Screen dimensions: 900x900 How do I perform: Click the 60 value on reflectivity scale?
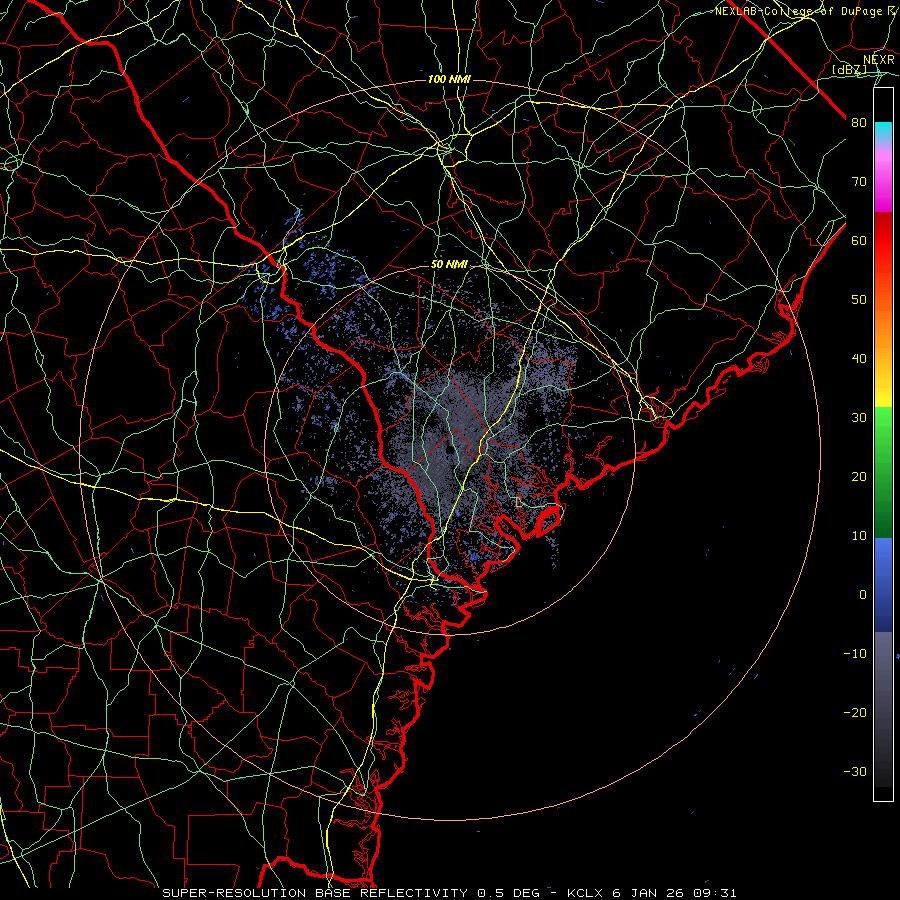tap(859, 241)
